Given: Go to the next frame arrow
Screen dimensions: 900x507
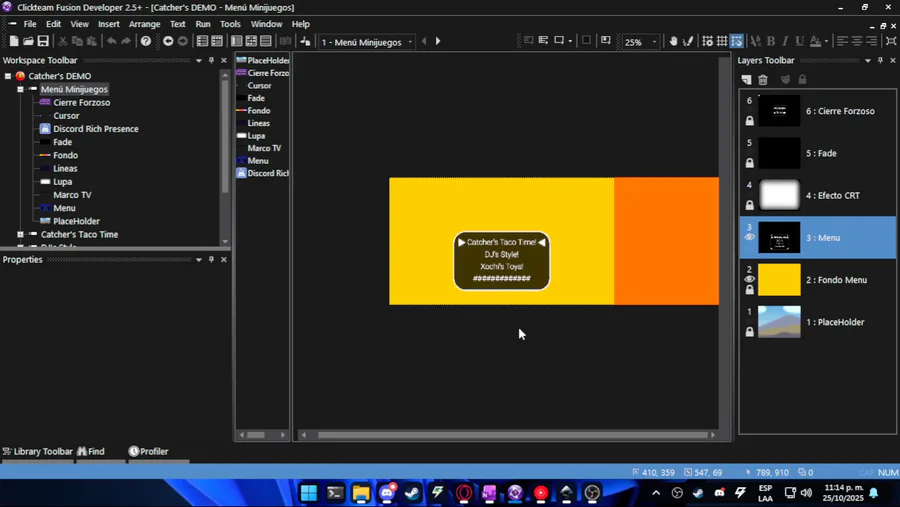Looking at the screenshot, I should coord(438,41).
